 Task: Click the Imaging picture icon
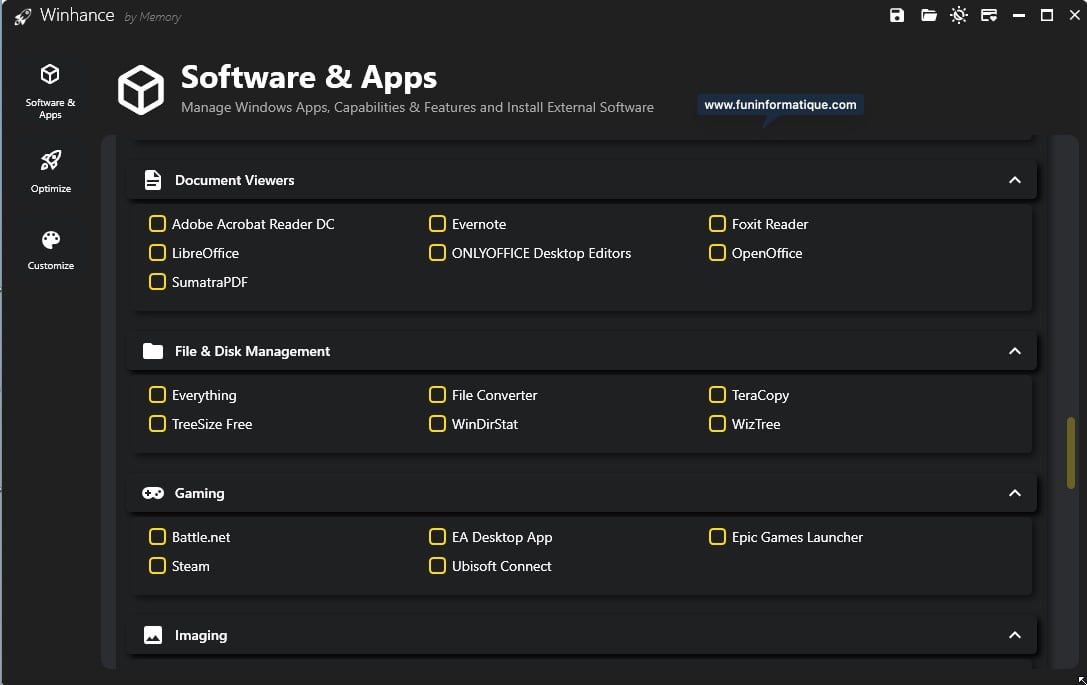(153, 635)
